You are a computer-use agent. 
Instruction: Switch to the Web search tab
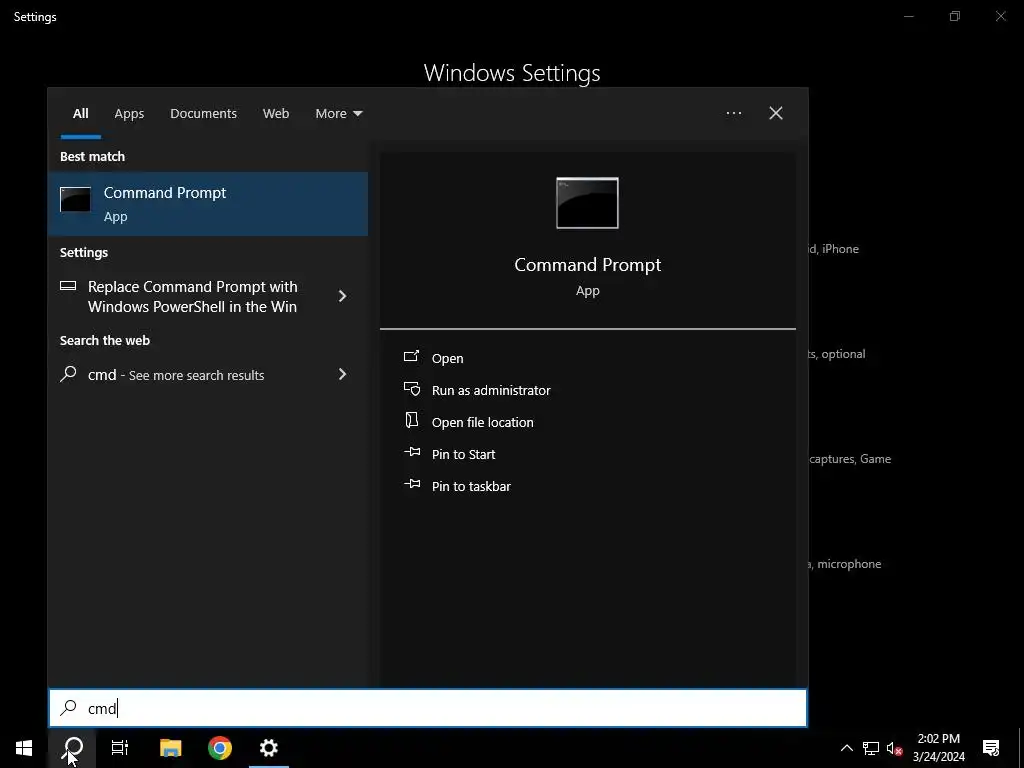click(x=276, y=114)
